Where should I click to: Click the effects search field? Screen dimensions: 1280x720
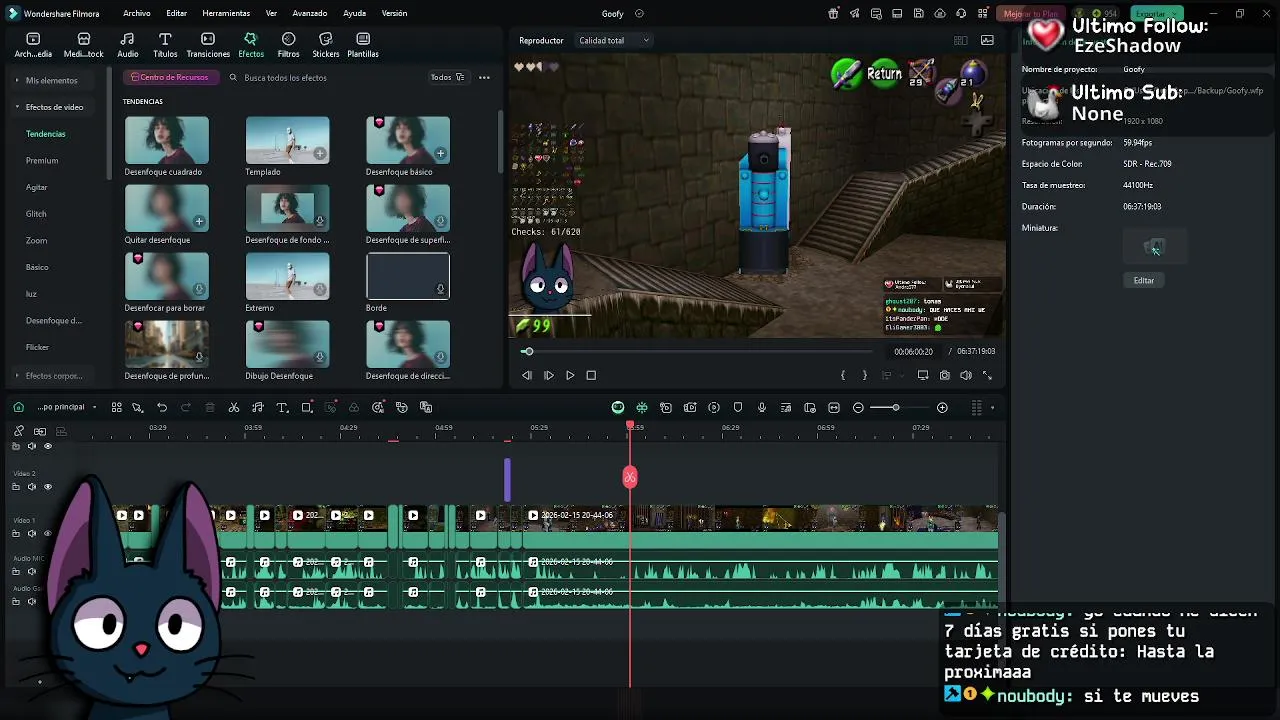tap(324, 77)
